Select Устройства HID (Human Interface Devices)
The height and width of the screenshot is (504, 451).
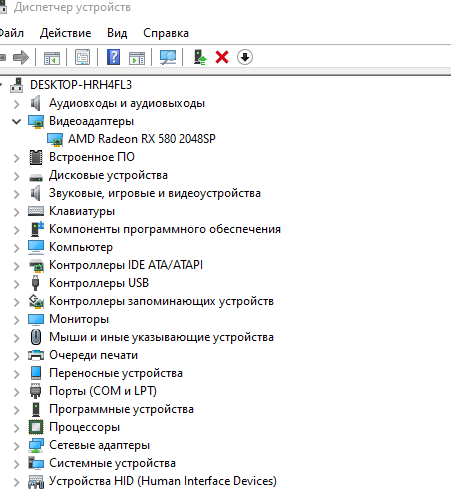(x=163, y=481)
